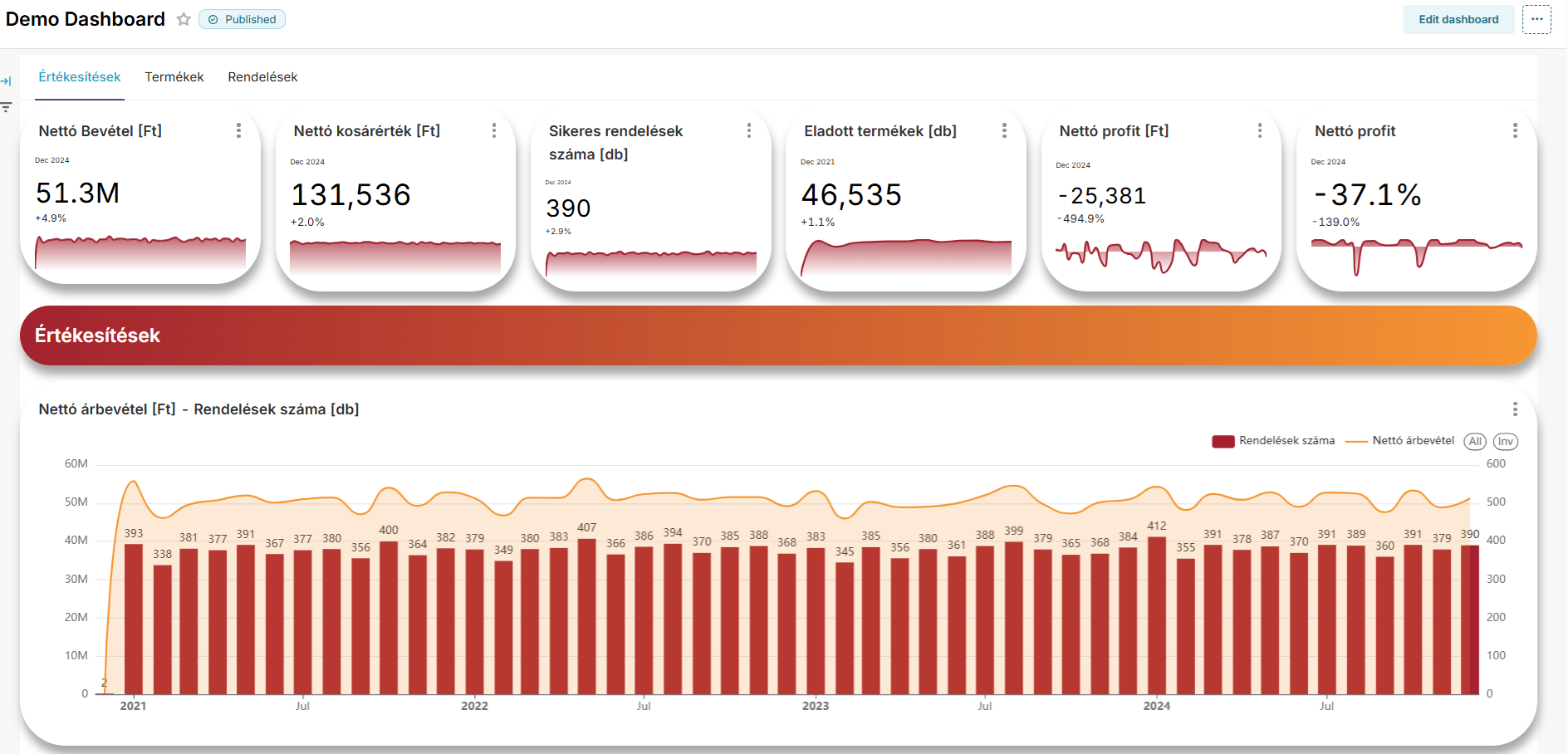Select the All option on the chart
Viewport: 1568px width, 754px height.
point(1475,441)
